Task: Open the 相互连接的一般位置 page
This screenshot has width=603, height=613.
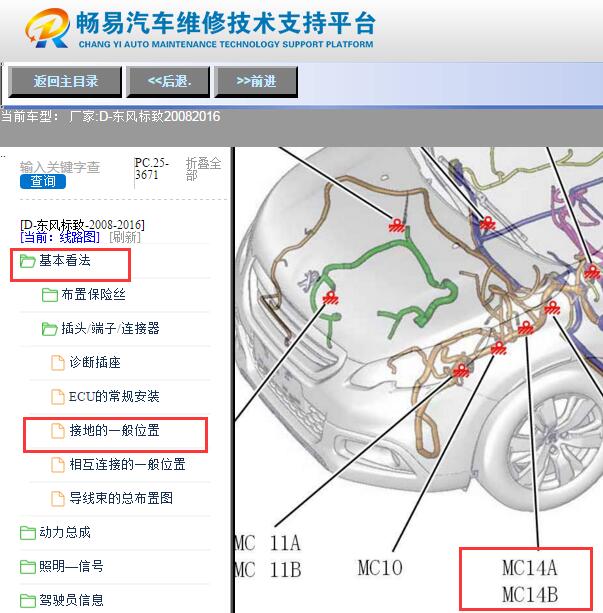Action: click(x=127, y=464)
